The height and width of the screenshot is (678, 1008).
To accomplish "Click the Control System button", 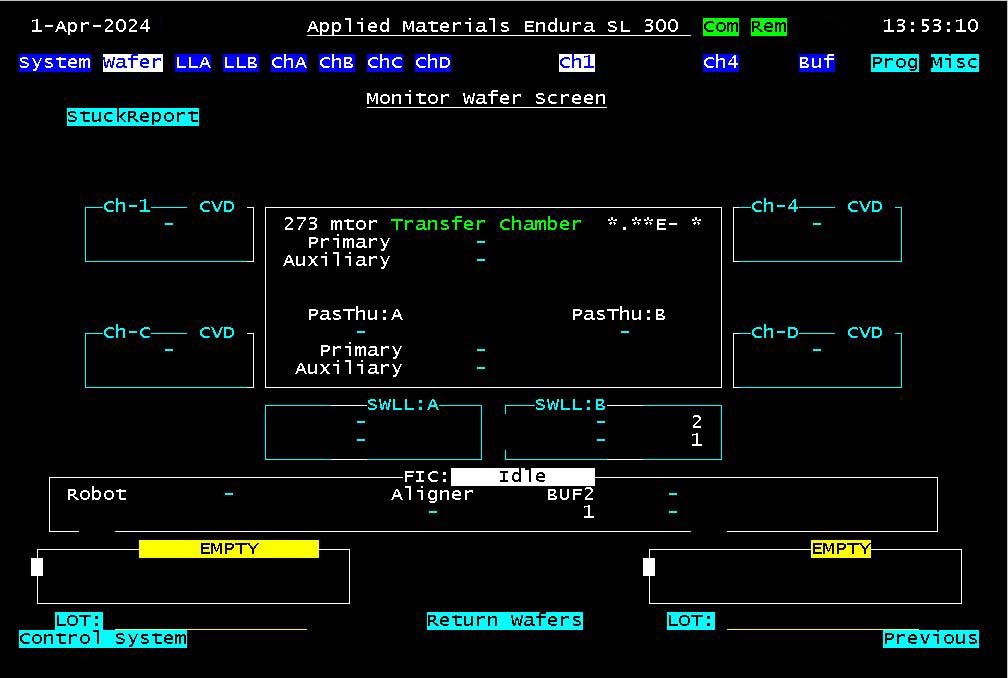I will [x=103, y=638].
